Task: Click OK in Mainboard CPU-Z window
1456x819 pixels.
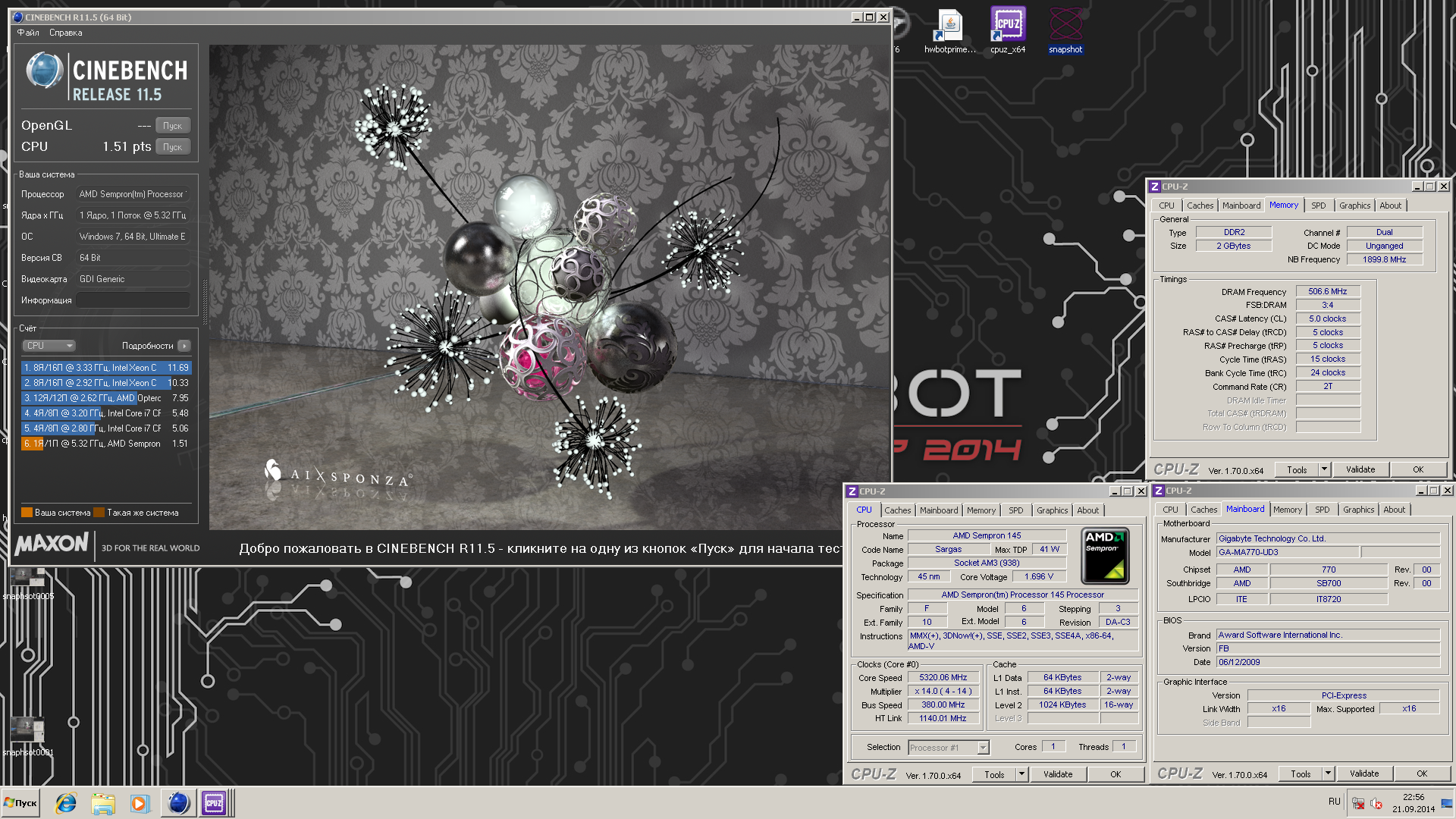Action: point(1422,774)
